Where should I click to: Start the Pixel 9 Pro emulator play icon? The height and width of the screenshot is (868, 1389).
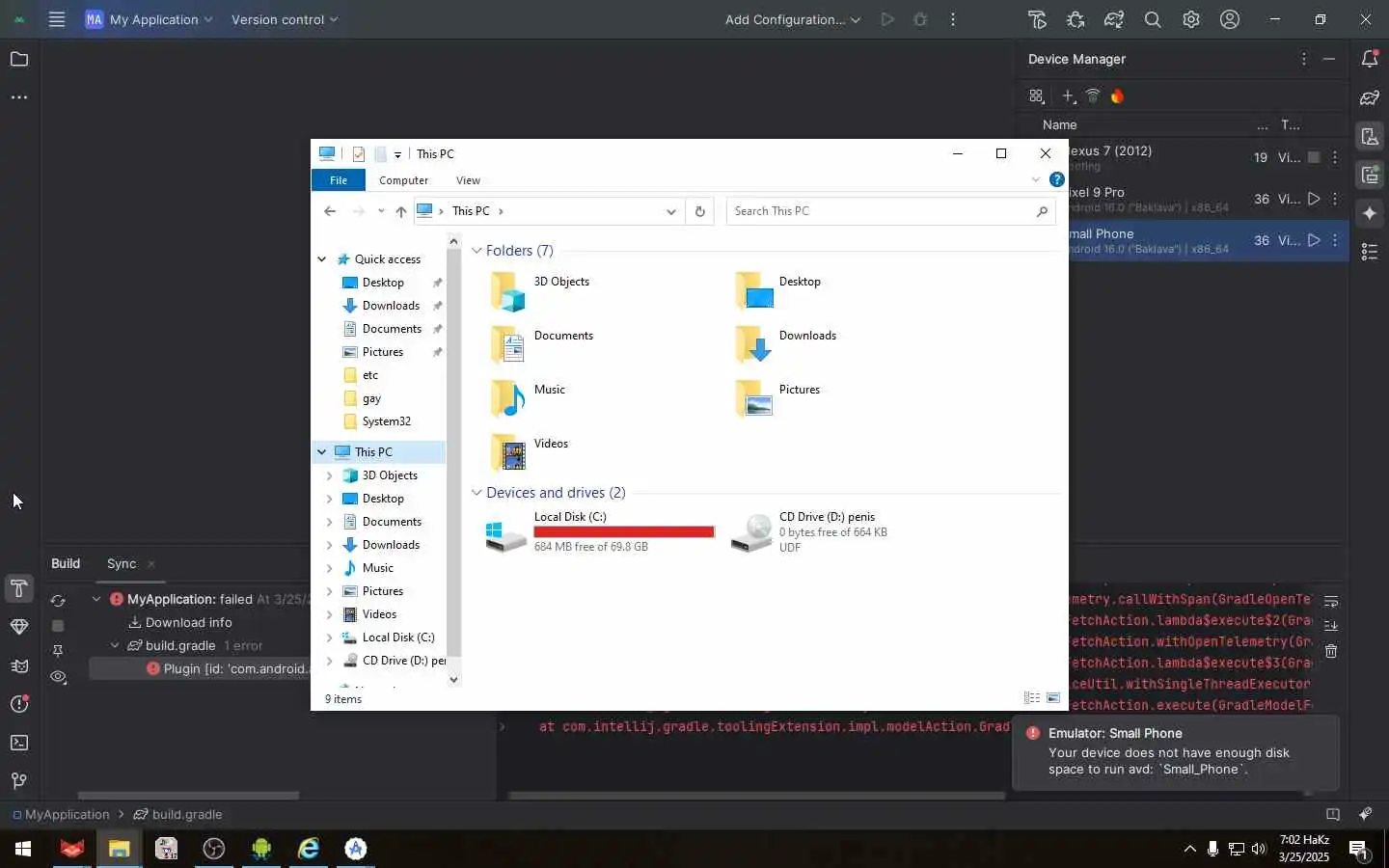(1314, 199)
